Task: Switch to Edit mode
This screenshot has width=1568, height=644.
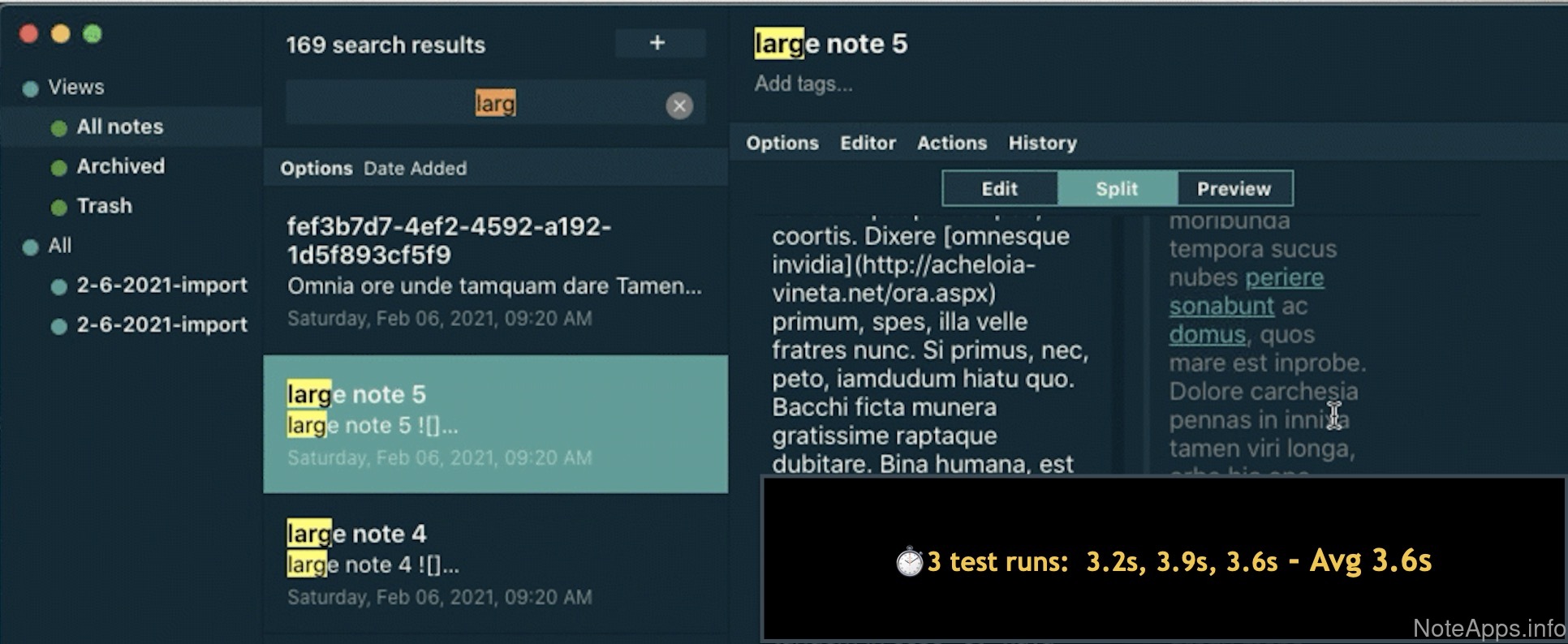Action: (x=999, y=189)
